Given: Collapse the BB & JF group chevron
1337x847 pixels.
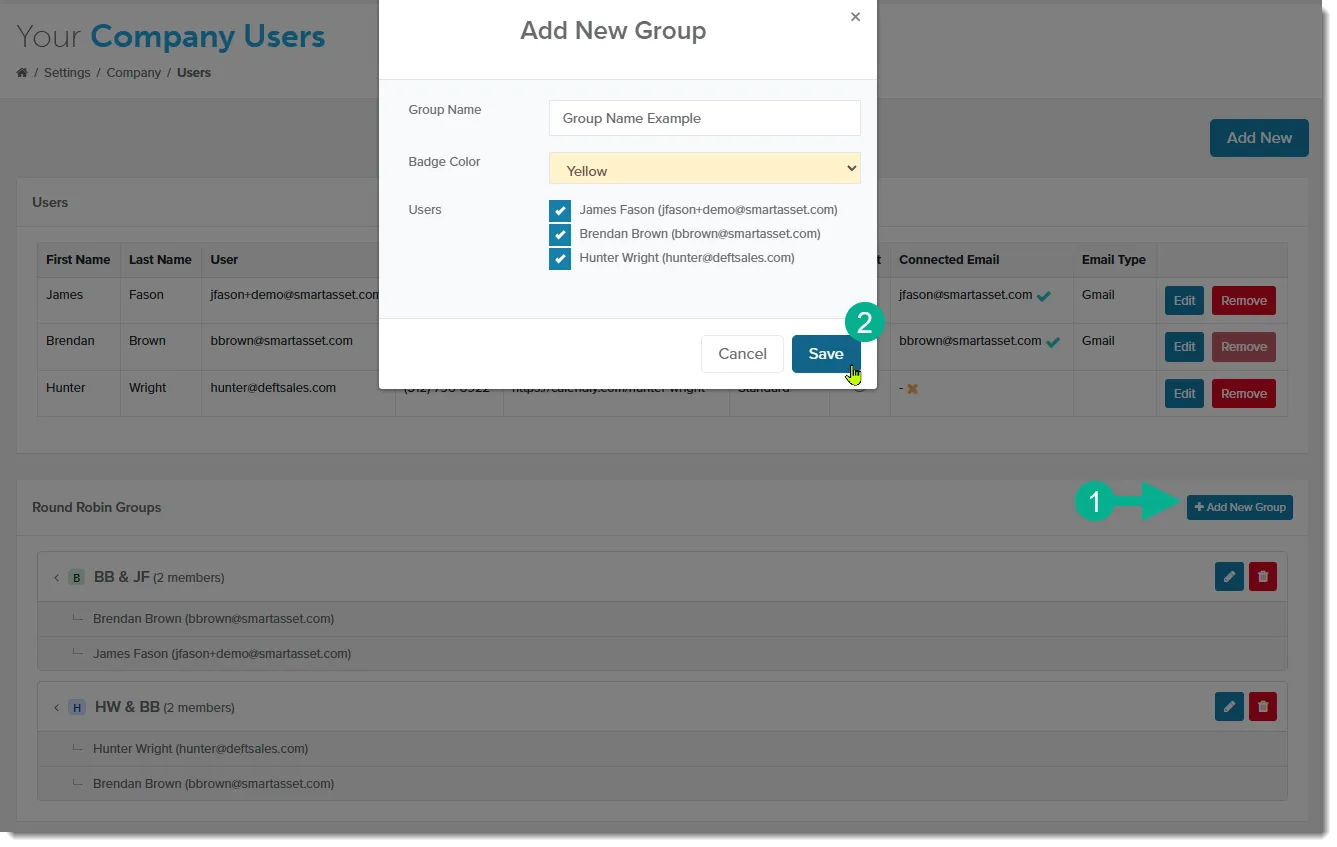Looking at the screenshot, I should tap(57, 578).
